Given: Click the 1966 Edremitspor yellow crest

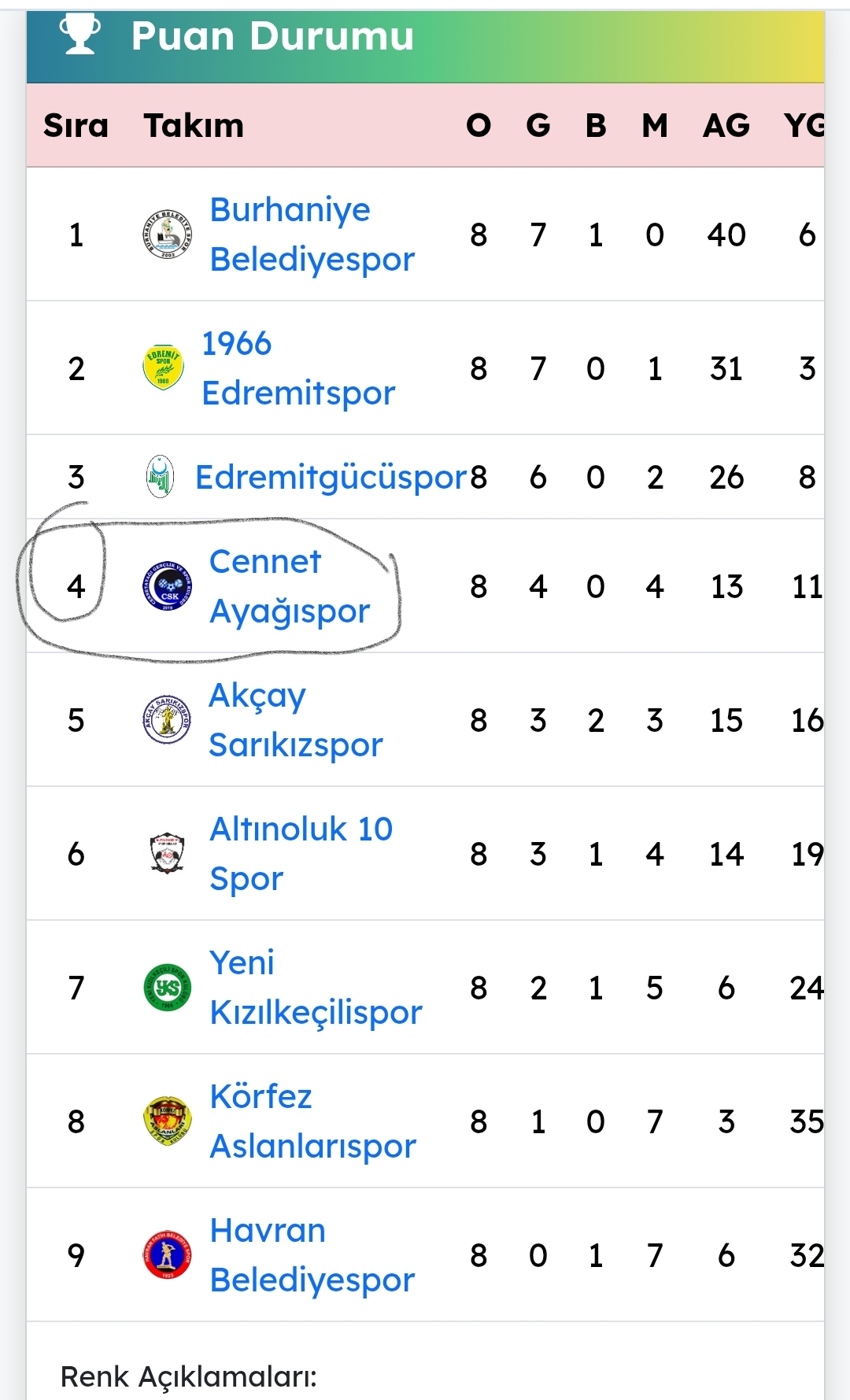Looking at the screenshot, I should (163, 368).
